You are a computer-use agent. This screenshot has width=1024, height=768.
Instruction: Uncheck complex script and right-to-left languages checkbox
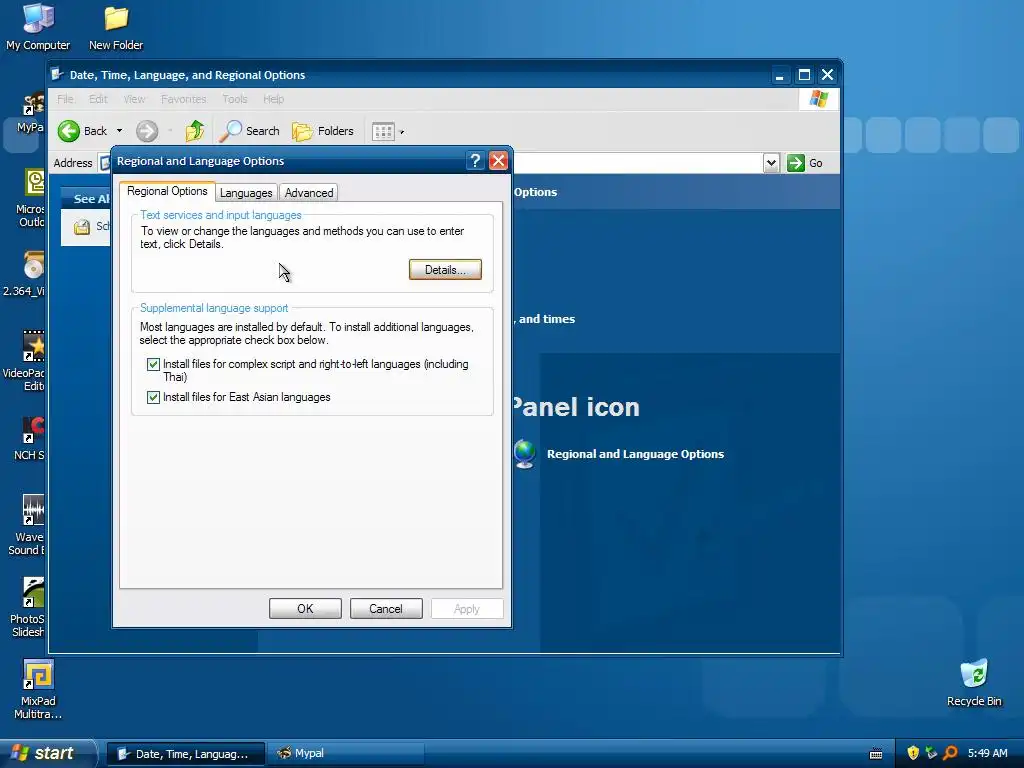153,364
